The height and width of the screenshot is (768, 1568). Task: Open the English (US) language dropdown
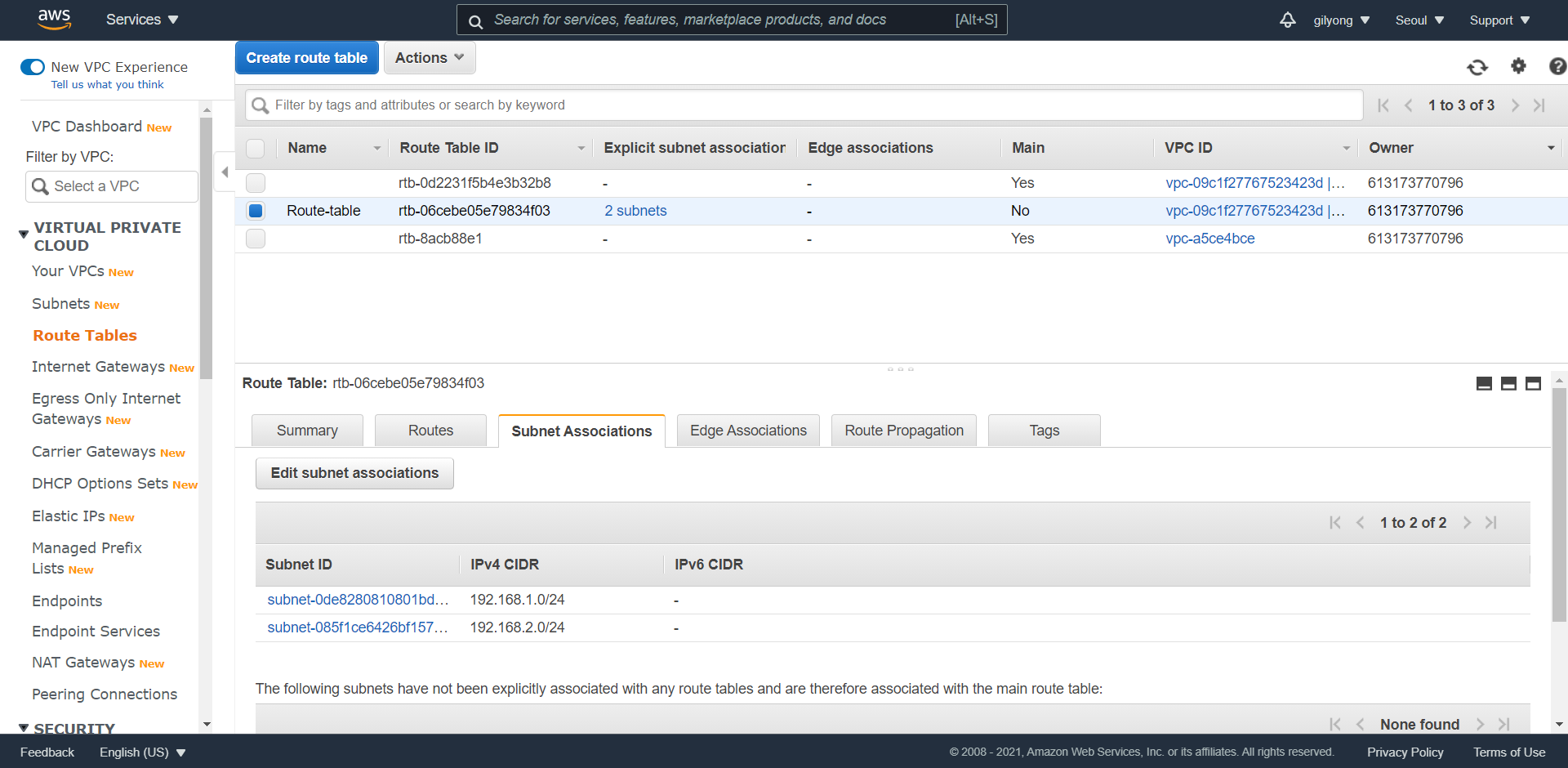click(143, 752)
